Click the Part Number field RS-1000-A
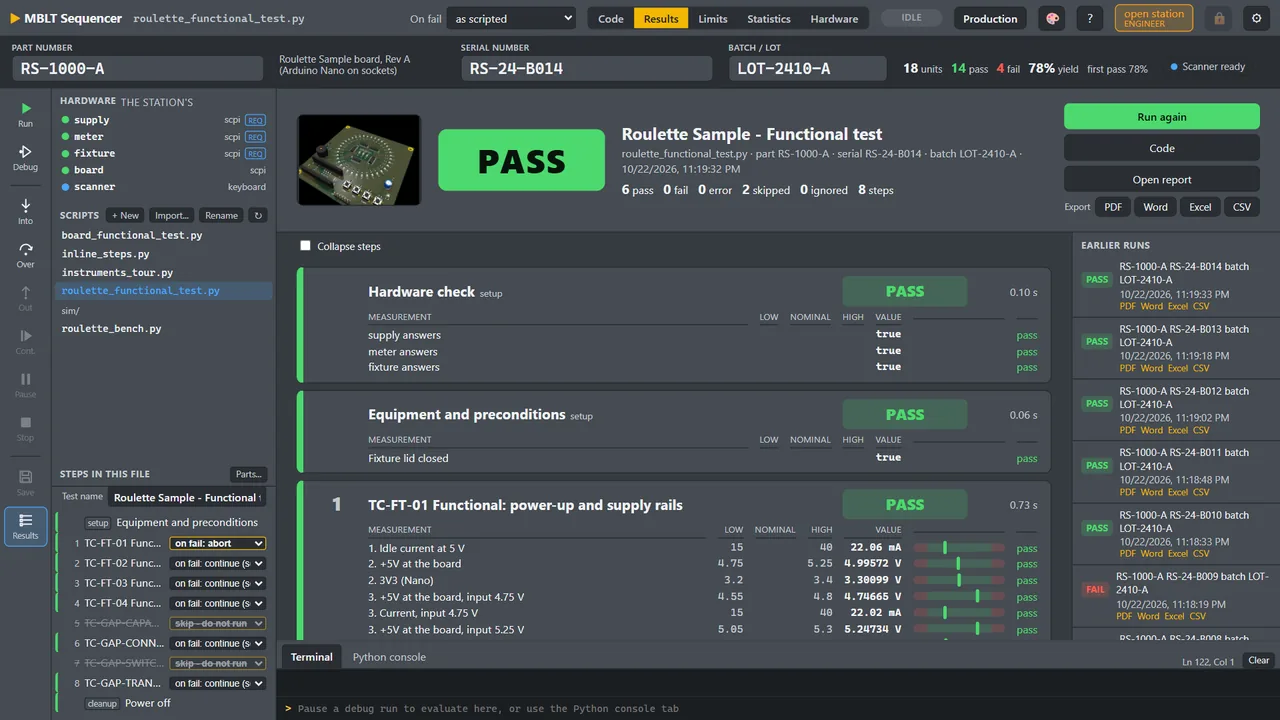 138,68
